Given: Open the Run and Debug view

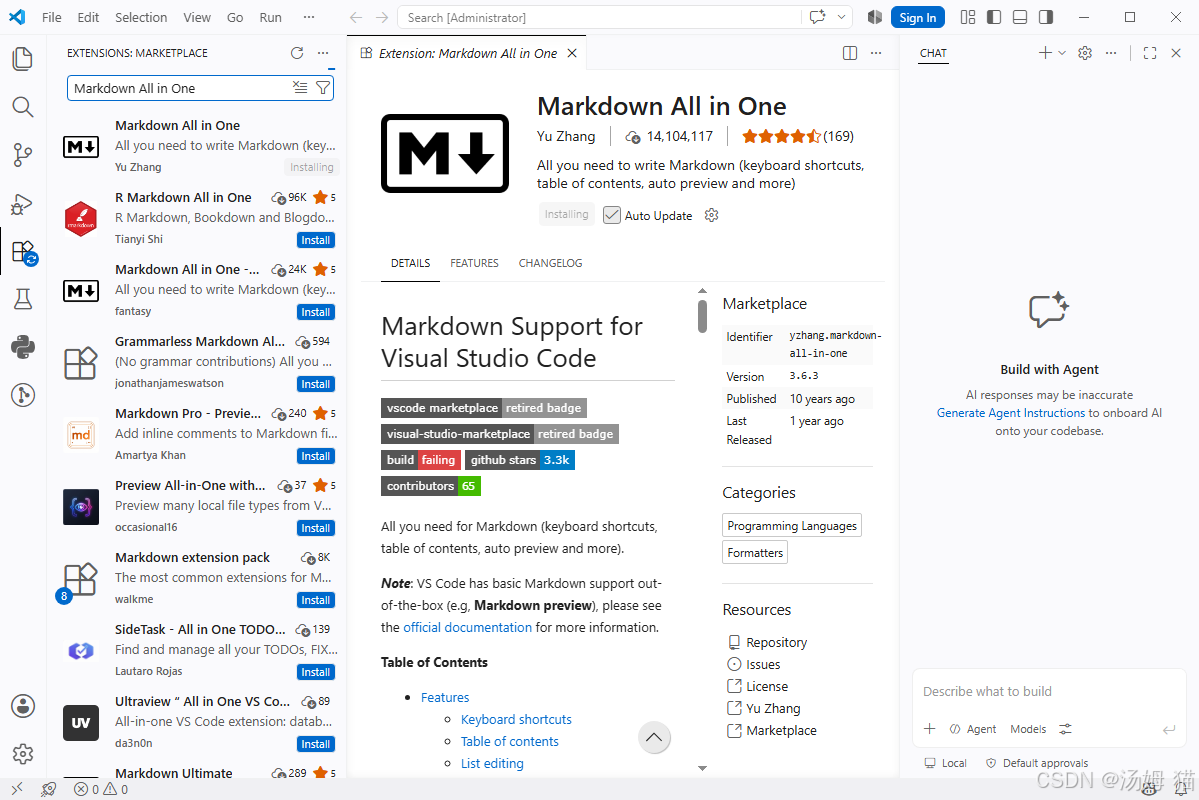Looking at the screenshot, I should (x=23, y=203).
